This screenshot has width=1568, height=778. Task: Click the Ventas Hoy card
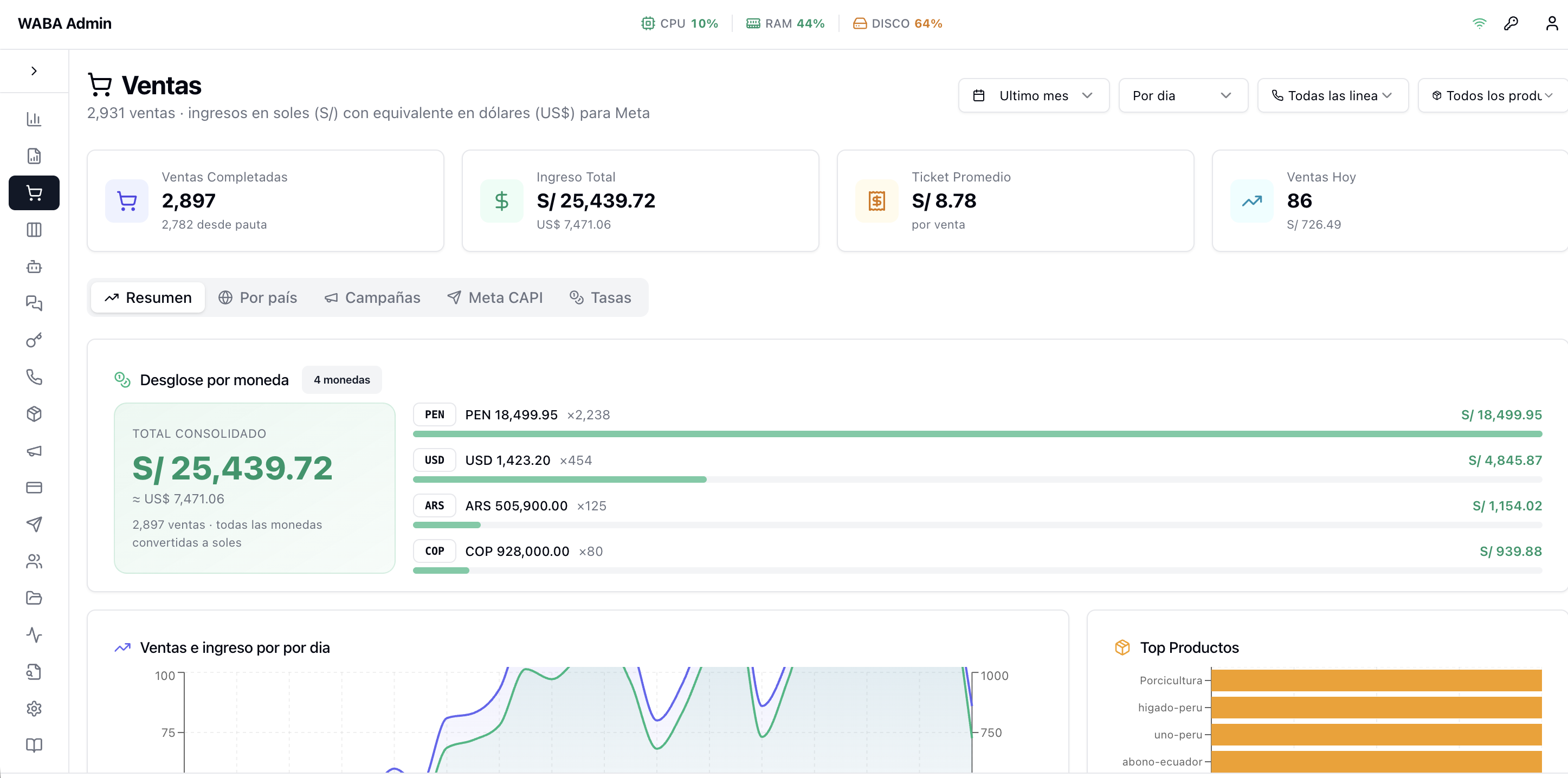(1390, 201)
